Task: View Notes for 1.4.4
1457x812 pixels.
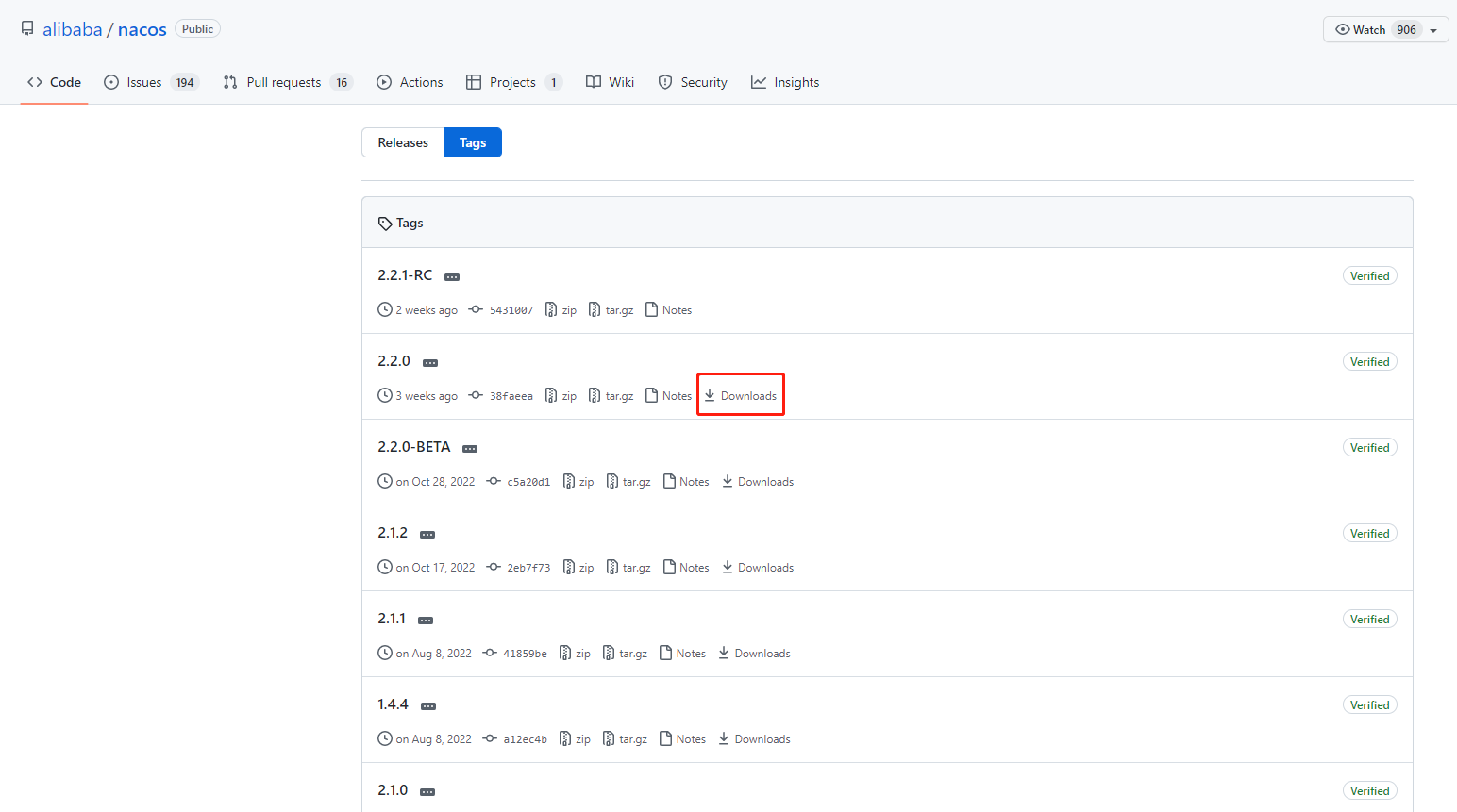Action: tap(682, 739)
